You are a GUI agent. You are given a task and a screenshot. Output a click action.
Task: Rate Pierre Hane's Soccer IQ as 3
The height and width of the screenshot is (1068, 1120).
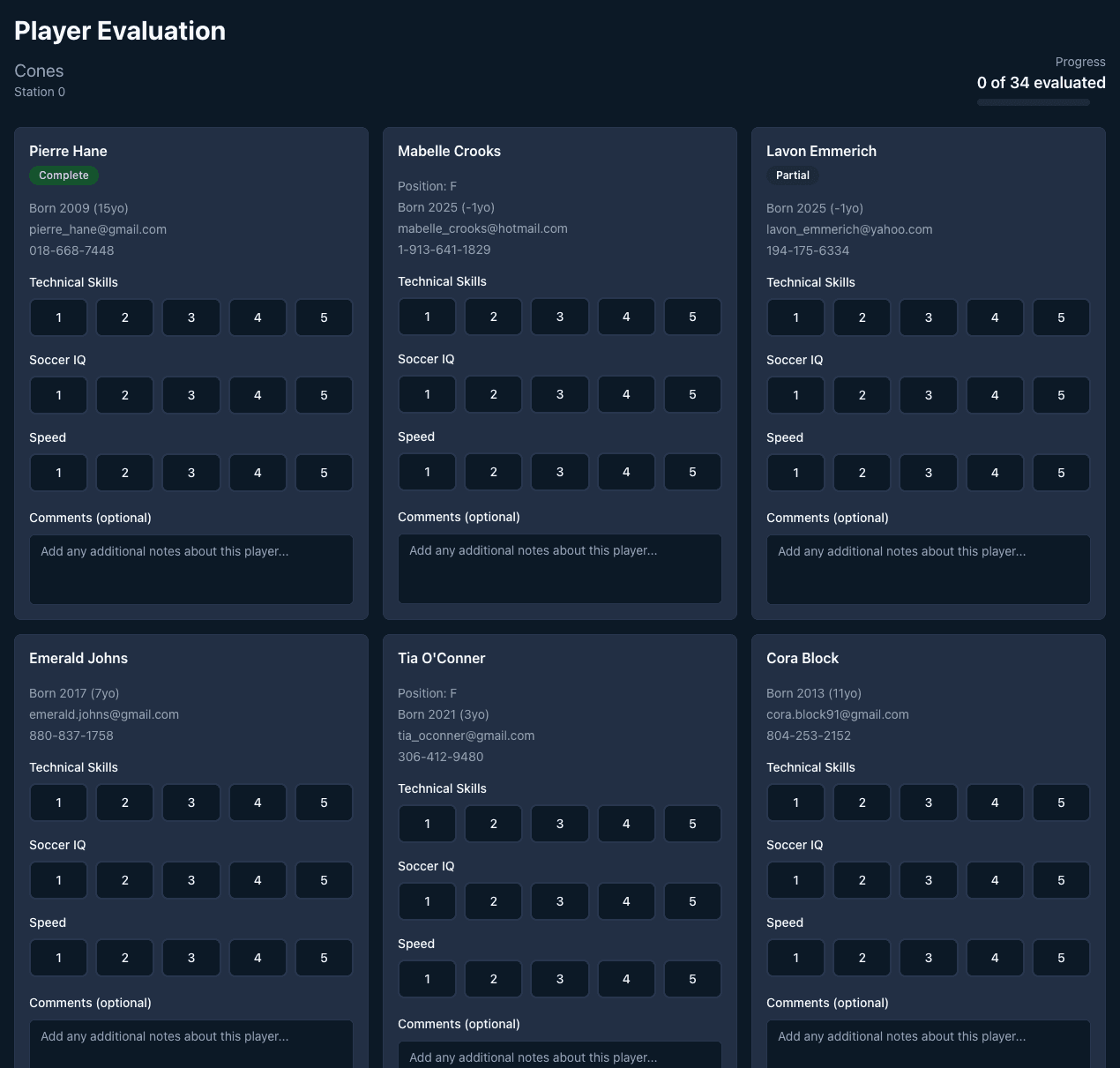click(x=191, y=395)
